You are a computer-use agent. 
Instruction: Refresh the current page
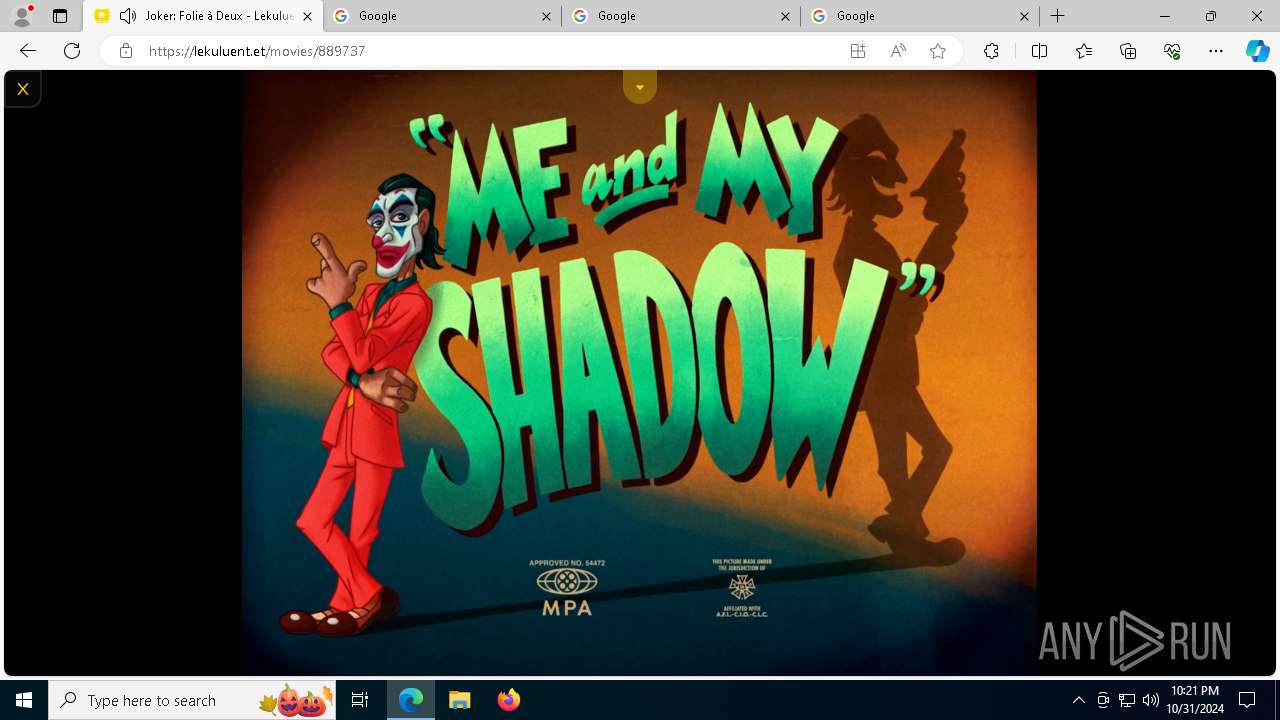tap(72, 51)
